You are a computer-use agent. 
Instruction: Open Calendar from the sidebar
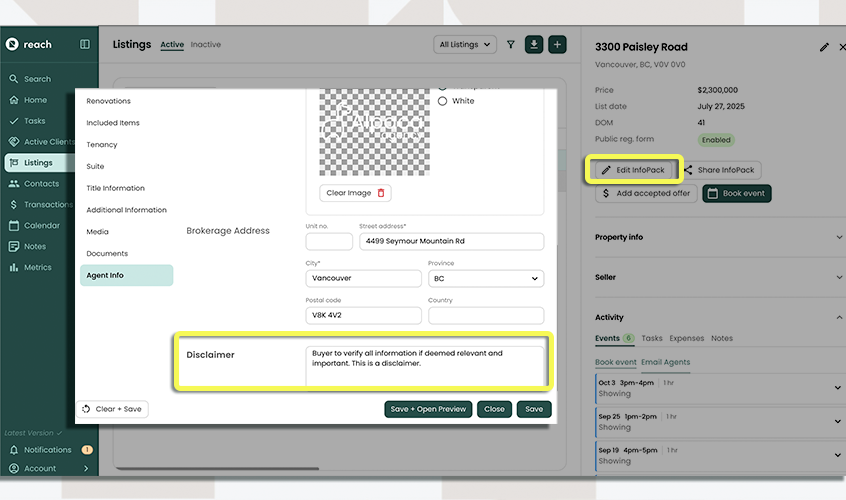click(x=41, y=226)
